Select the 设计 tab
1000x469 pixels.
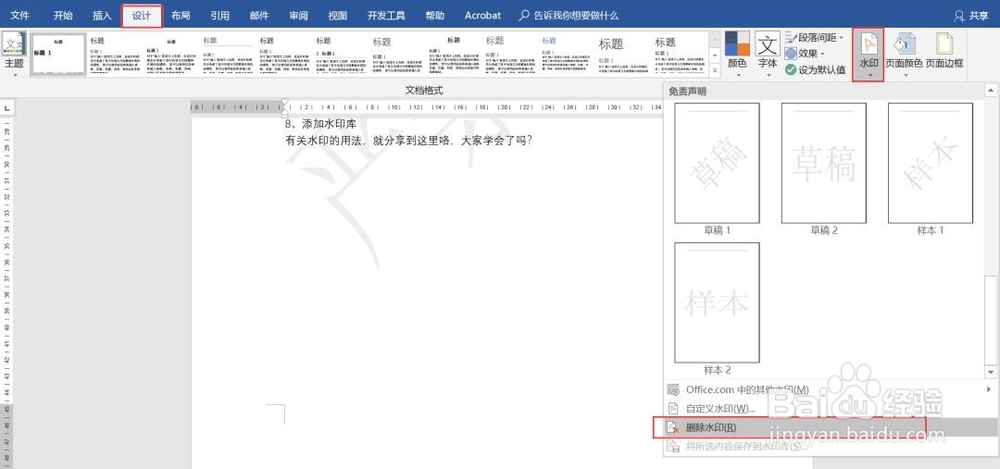tap(142, 15)
